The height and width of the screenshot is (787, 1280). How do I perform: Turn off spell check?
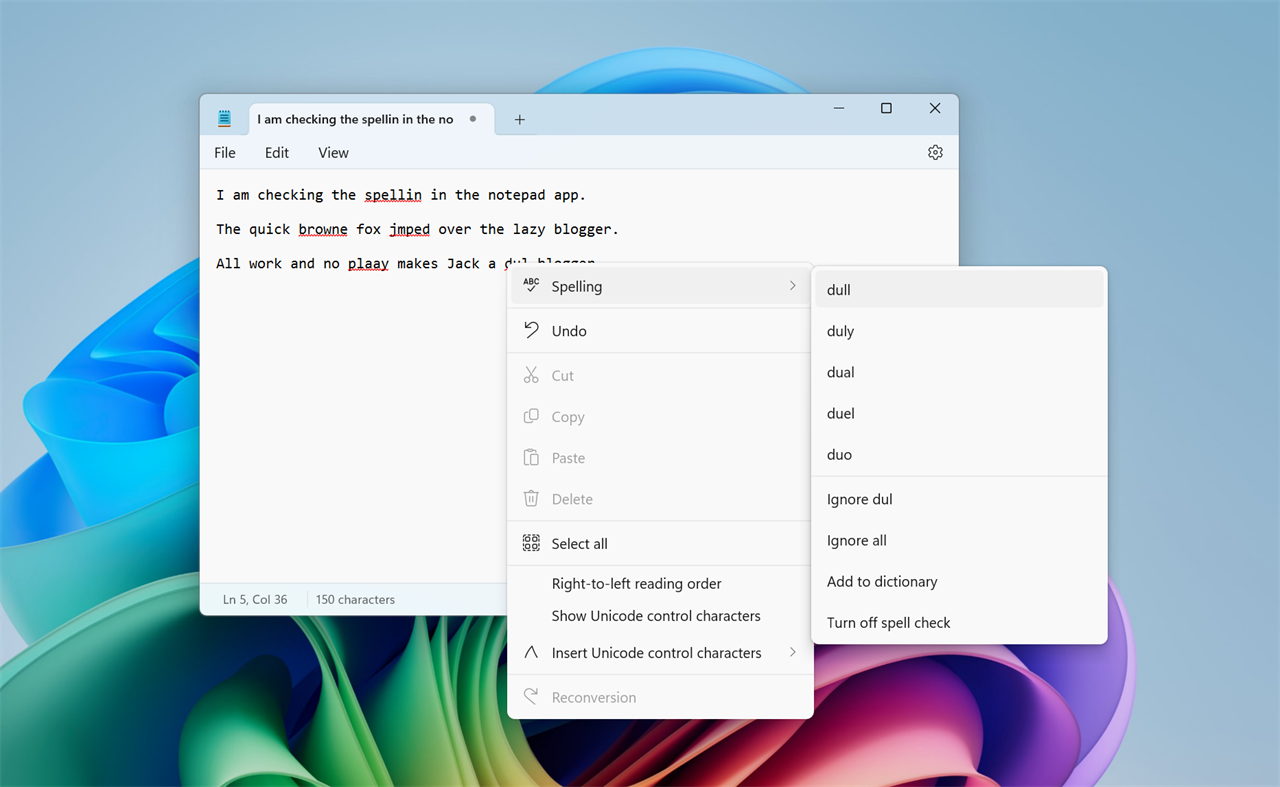point(888,622)
